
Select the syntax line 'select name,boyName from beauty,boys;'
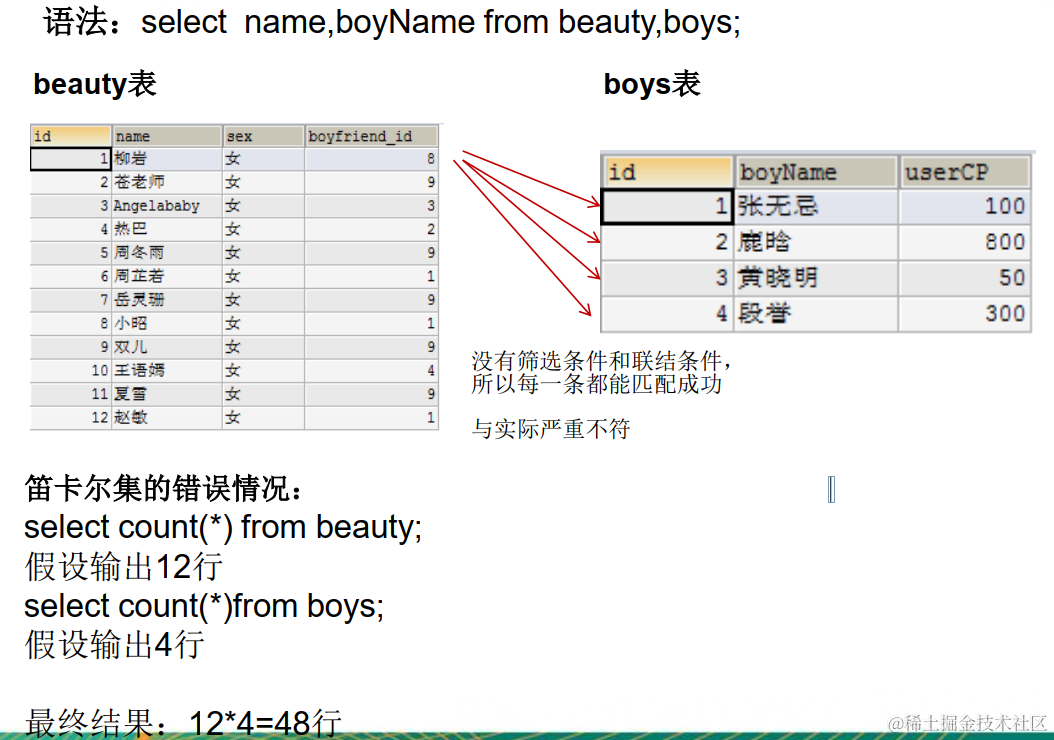(441, 22)
